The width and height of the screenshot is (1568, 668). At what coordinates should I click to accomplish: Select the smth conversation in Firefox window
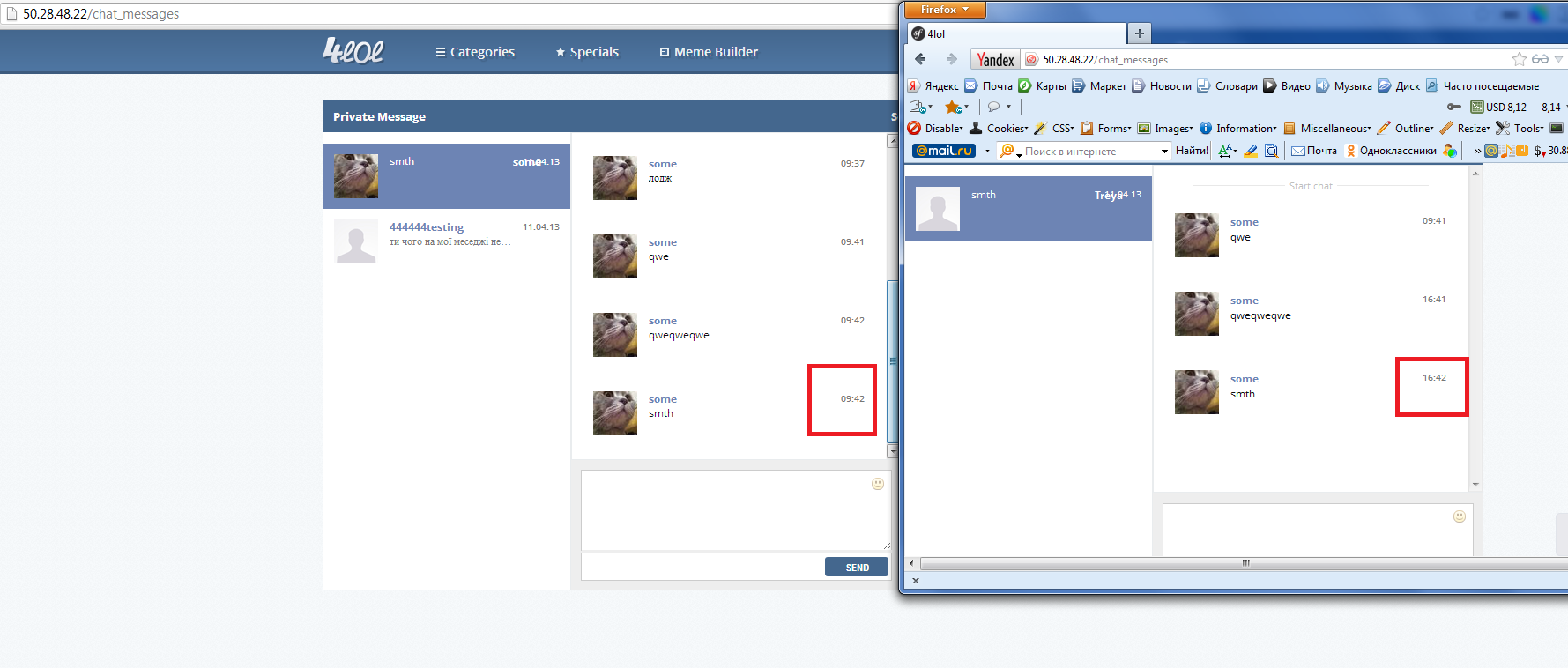(x=1029, y=209)
